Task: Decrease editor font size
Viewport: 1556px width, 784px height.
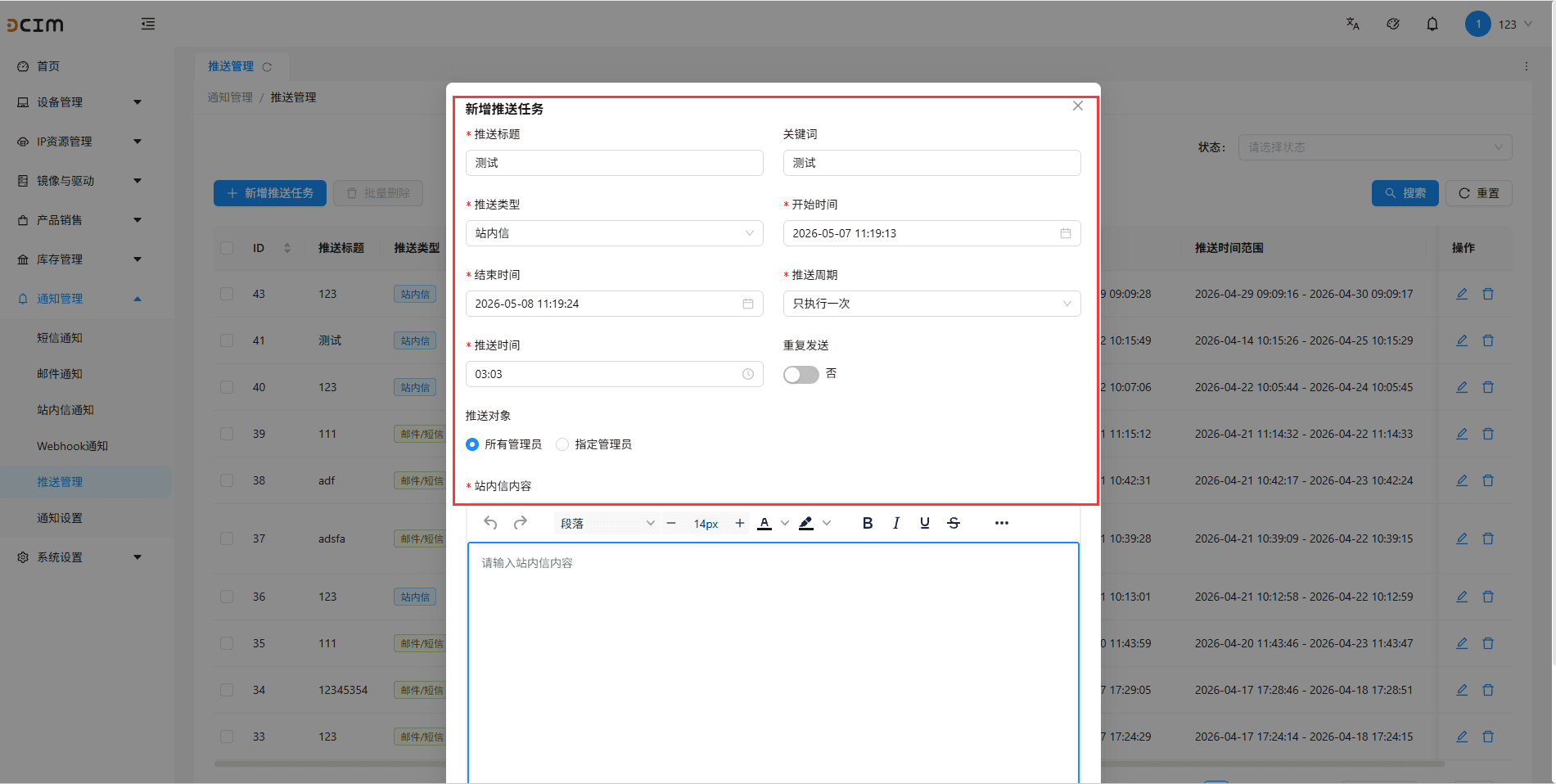Action: (x=671, y=523)
